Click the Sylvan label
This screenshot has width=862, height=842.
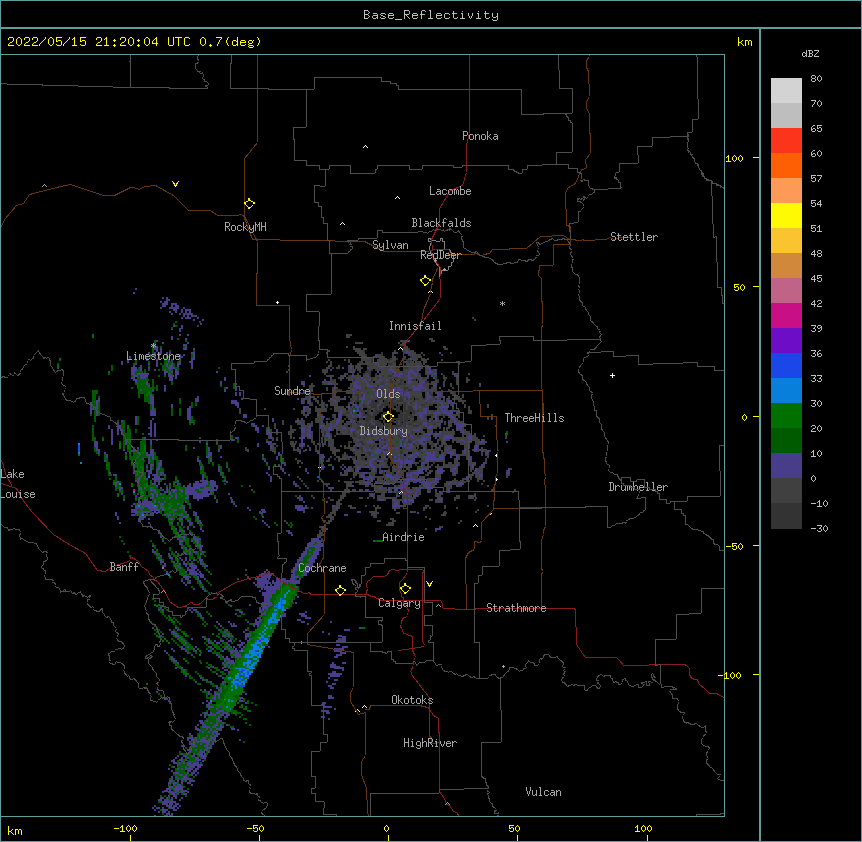pos(390,245)
